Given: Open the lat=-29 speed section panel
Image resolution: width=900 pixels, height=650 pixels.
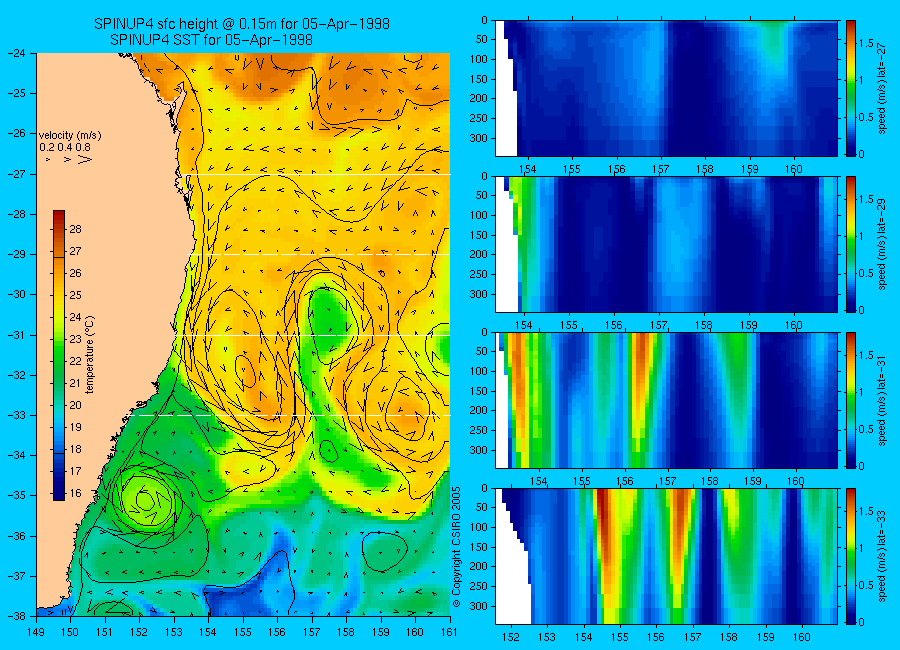Looking at the screenshot, I should (x=666, y=244).
